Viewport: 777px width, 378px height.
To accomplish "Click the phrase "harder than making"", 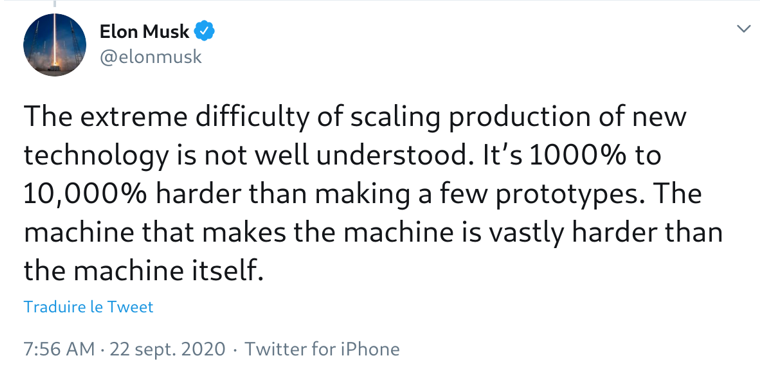I will coord(283,195).
